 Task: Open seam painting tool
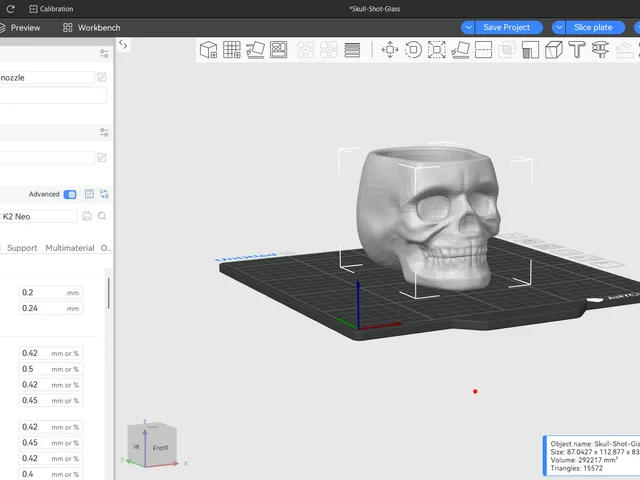(553, 50)
